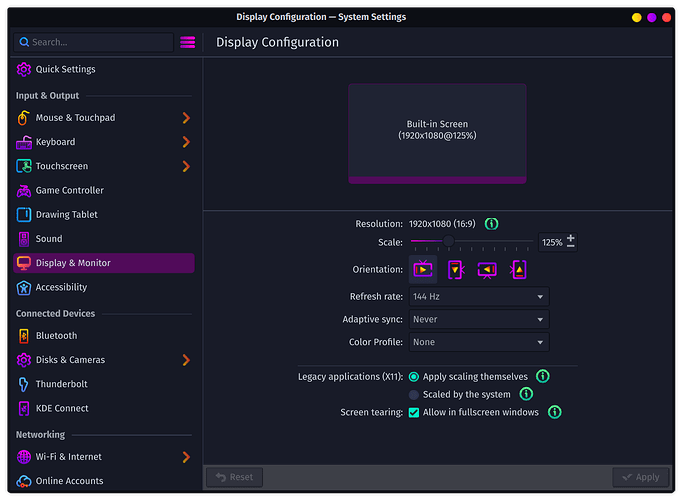Image resolution: width=682 pixels, height=500 pixels.
Task: Click the Game Controller icon
Action: (x=23, y=190)
